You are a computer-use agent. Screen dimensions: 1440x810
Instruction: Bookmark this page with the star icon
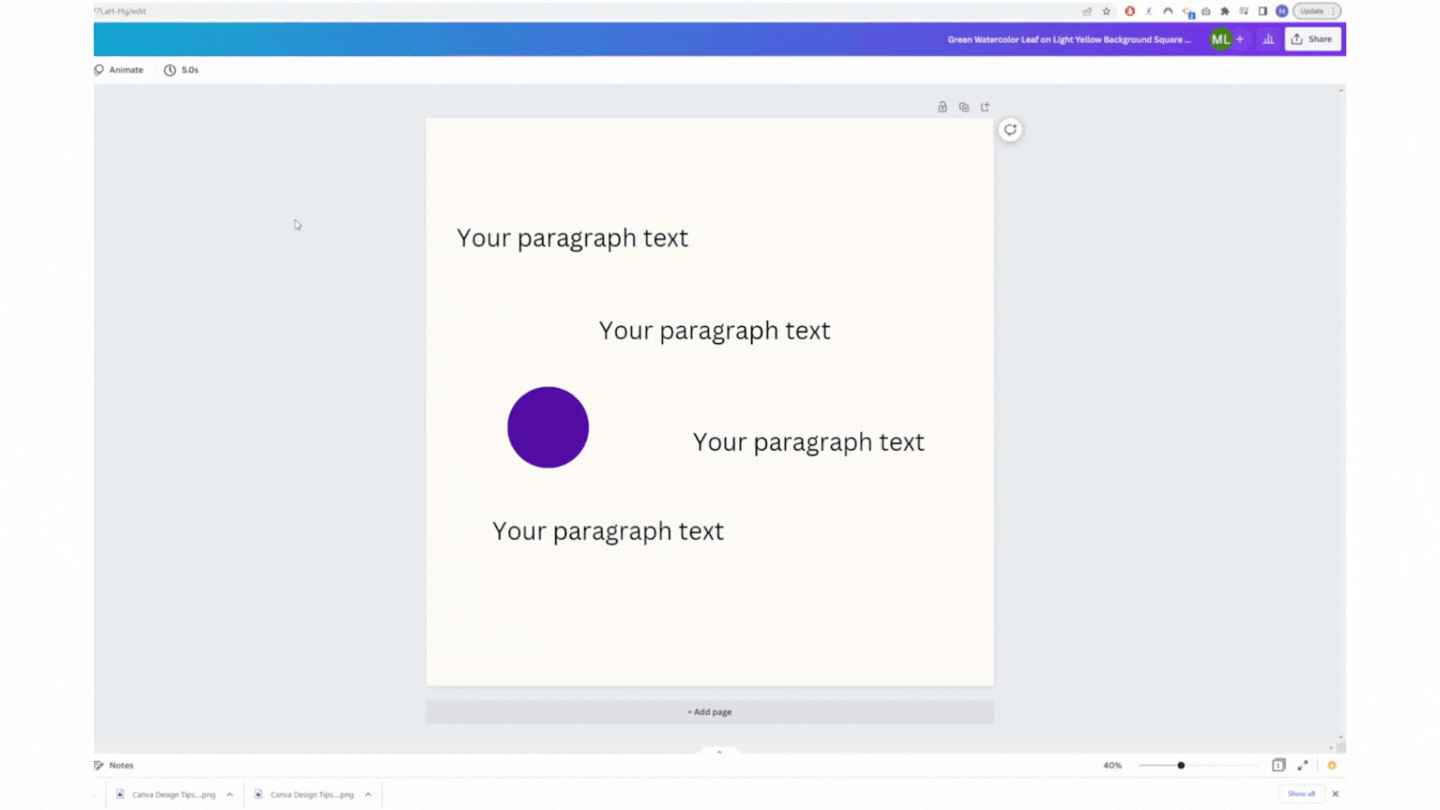pyautogui.click(x=1107, y=11)
